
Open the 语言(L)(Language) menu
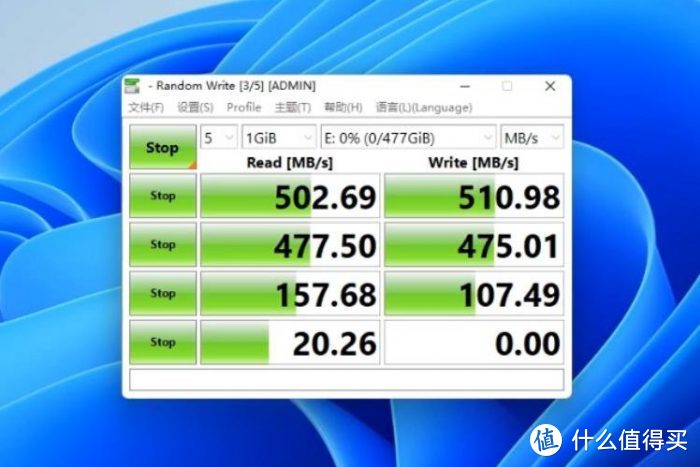coord(424,108)
